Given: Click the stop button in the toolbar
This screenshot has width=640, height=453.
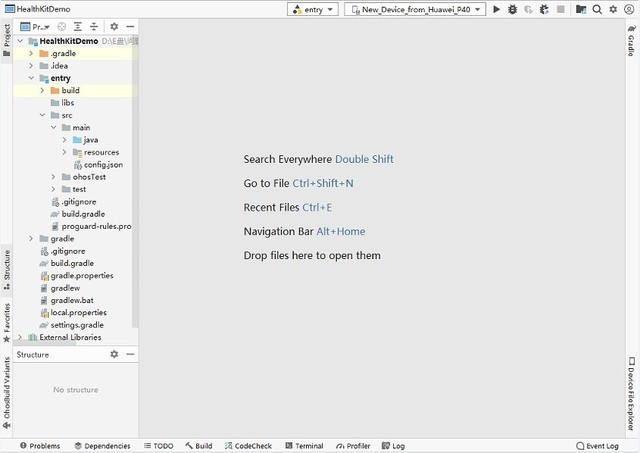Looking at the screenshot, I should (561, 9).
